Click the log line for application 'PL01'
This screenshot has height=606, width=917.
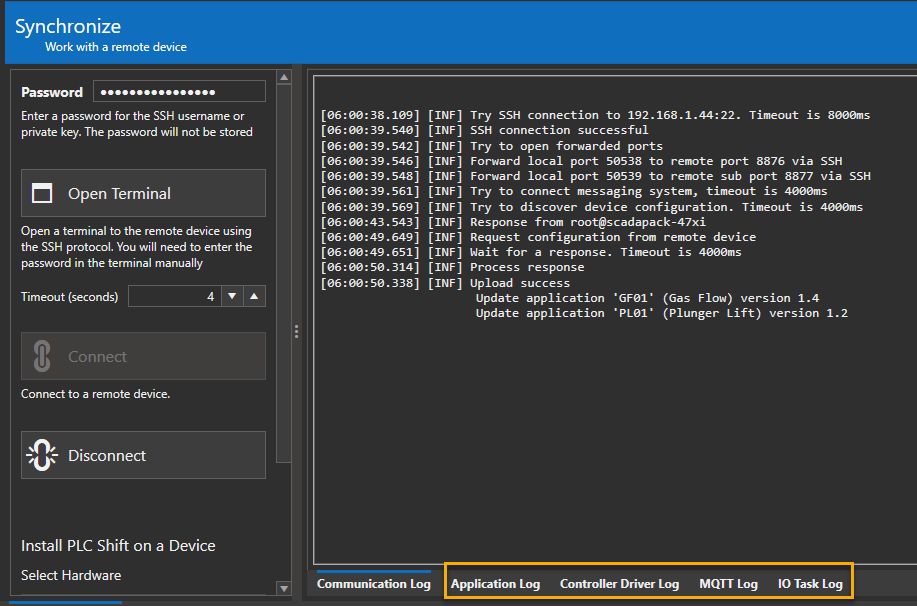click(661, 314)
